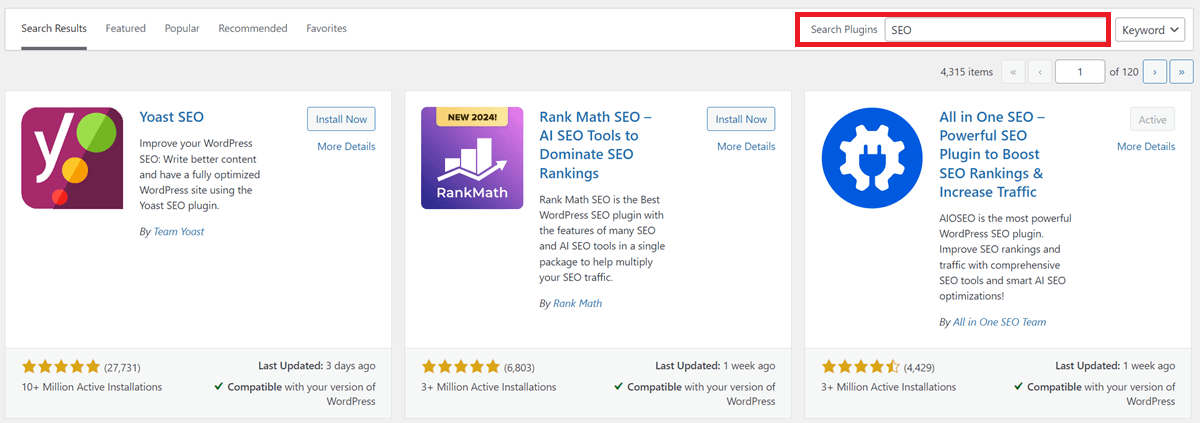The image size is (1200, 423).
Task: View More Details for Yoast SEO
Action: pyautogui.click(x=346, y=146)
